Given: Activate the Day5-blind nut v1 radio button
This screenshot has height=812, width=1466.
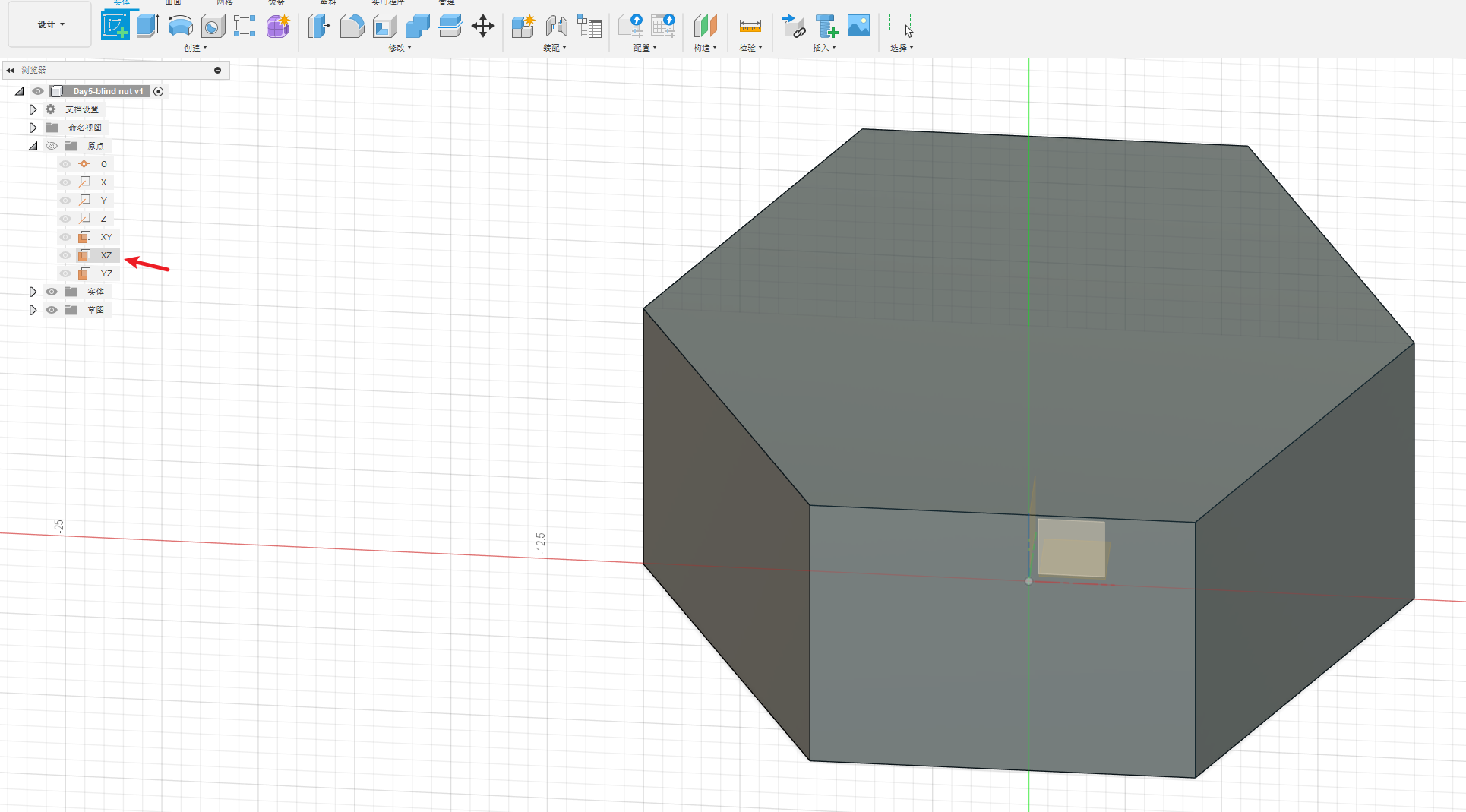Looking at the screenshot, I should pyautogui.click(x=158, y=91).
